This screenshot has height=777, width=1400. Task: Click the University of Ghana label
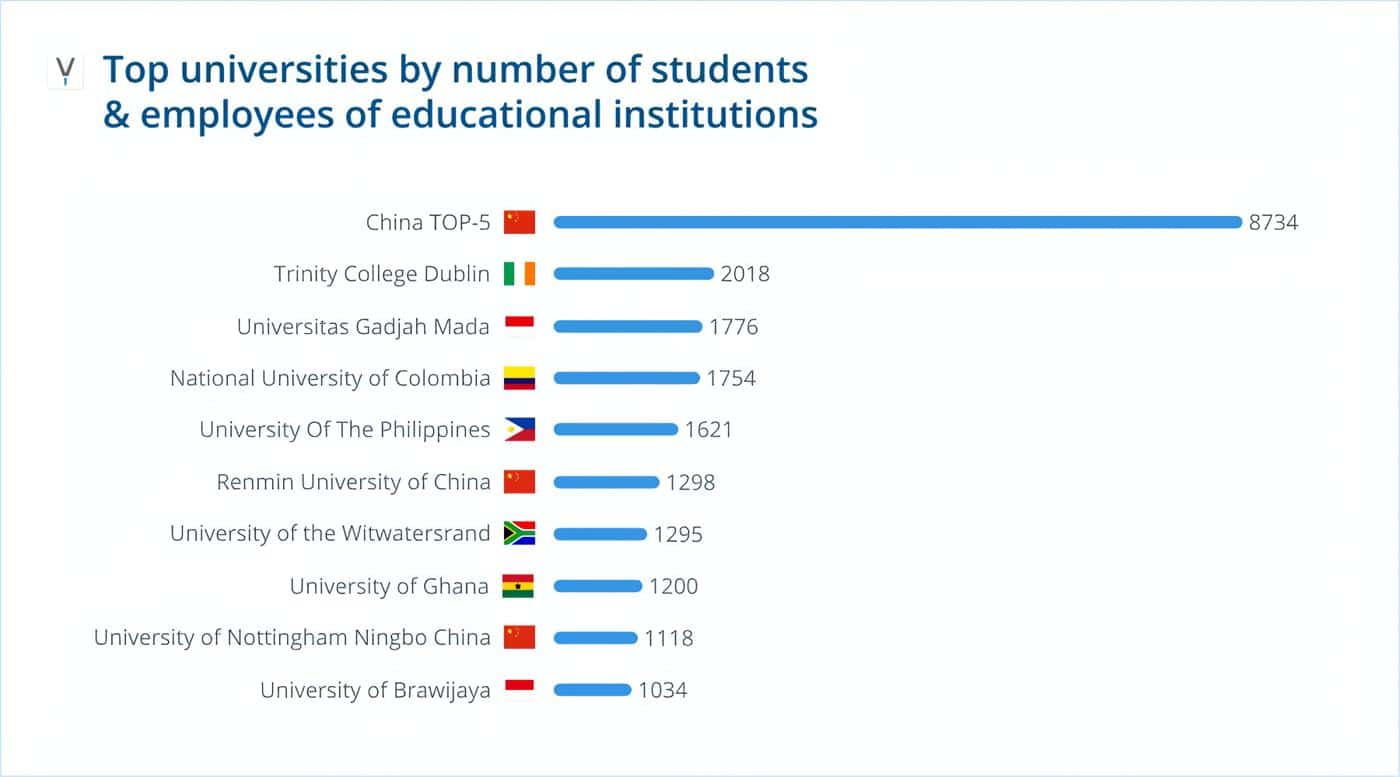pos(389,586)
